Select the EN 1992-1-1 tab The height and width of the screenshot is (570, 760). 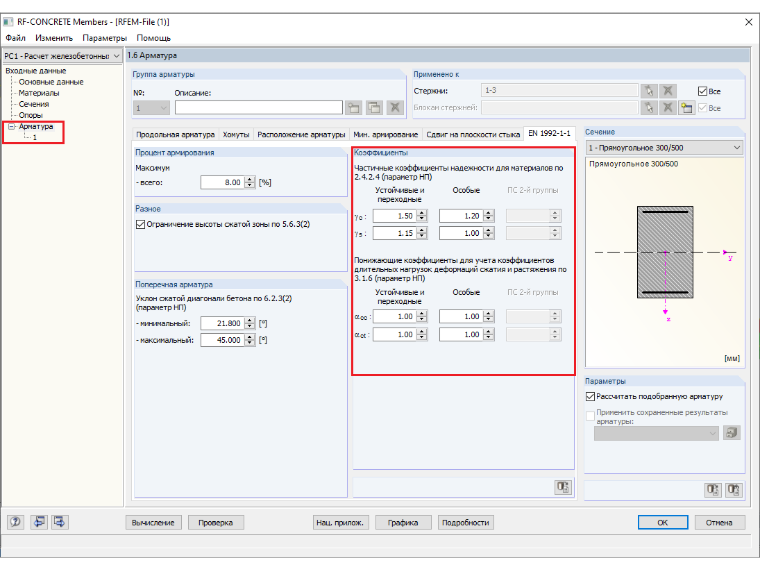point(549,133)
